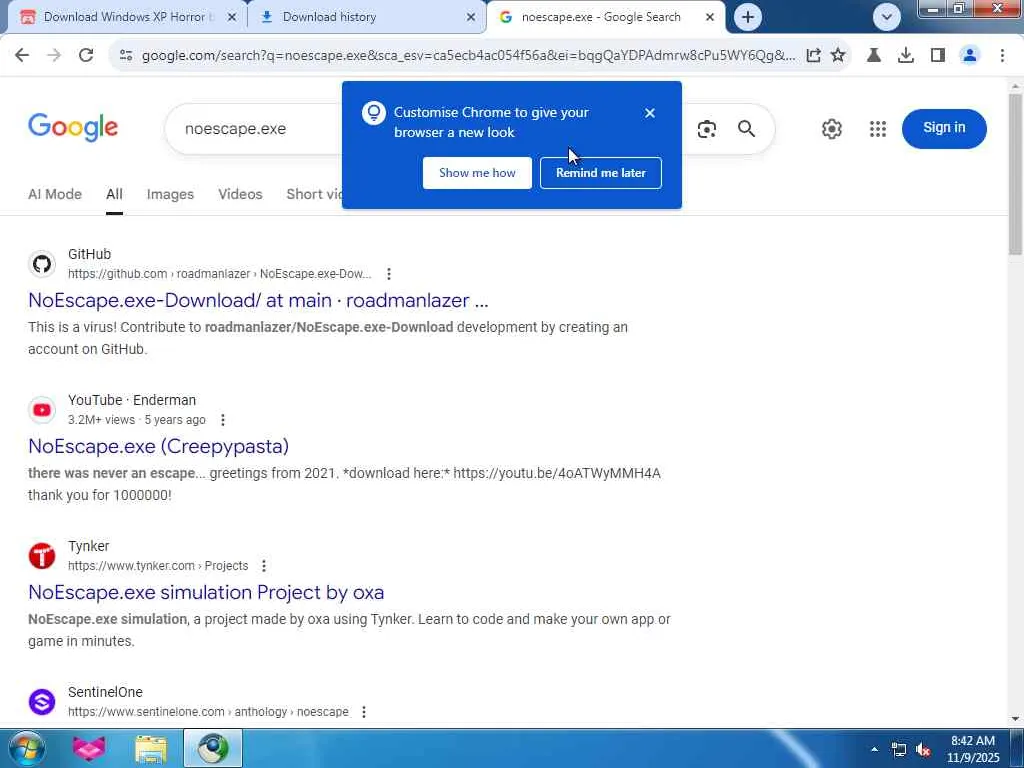Open the Google apps grid
This screenshot has height=768, width=1024.
(x=878, y=129)
